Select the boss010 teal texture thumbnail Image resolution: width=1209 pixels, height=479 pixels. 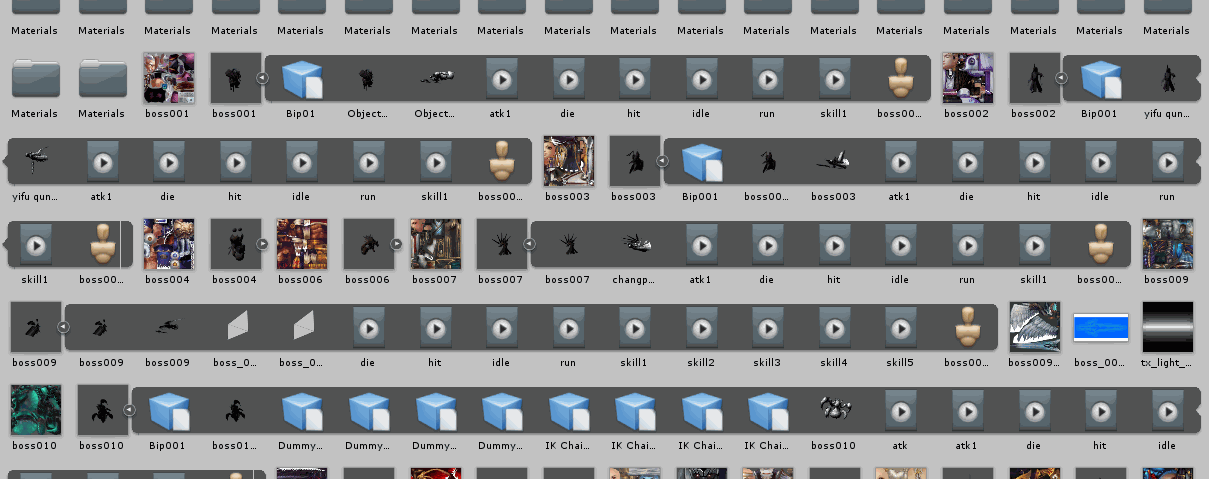[x=36, y=410]
